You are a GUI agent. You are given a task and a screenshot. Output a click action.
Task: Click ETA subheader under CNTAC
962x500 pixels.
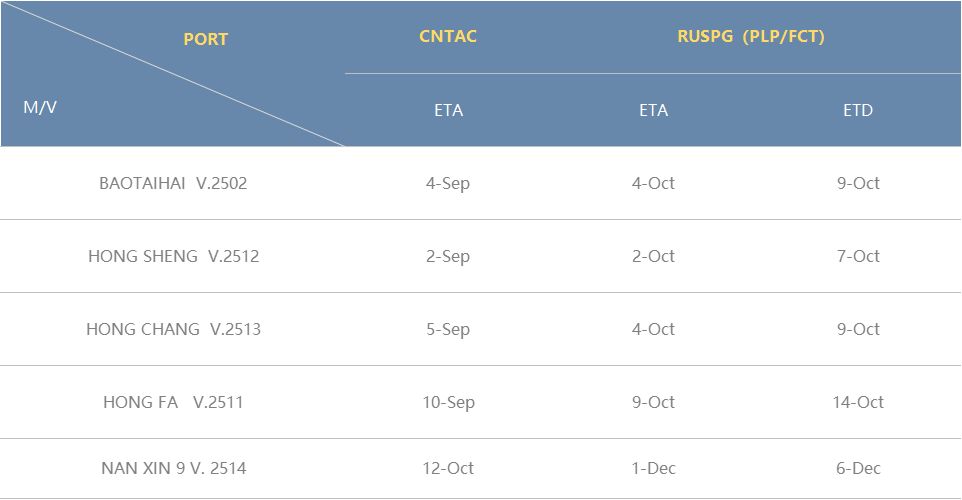coord(448,110)
